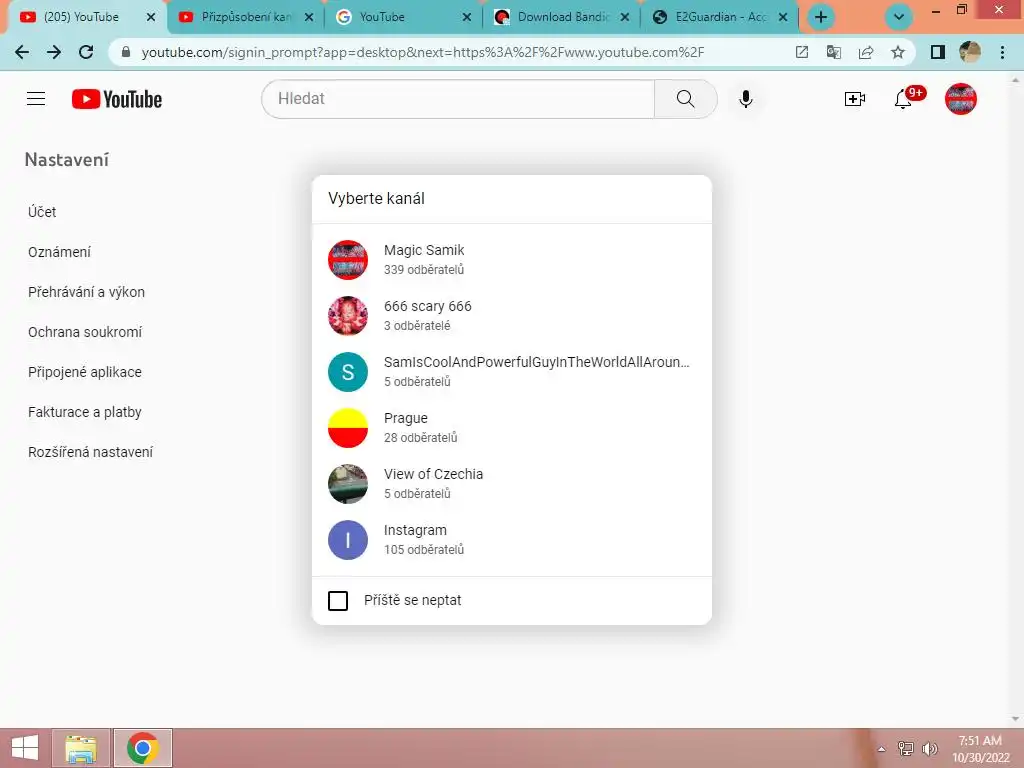Click the search magnifier button
The height and width of the screenshot is (768, 1024).
(x=685, y=99)
